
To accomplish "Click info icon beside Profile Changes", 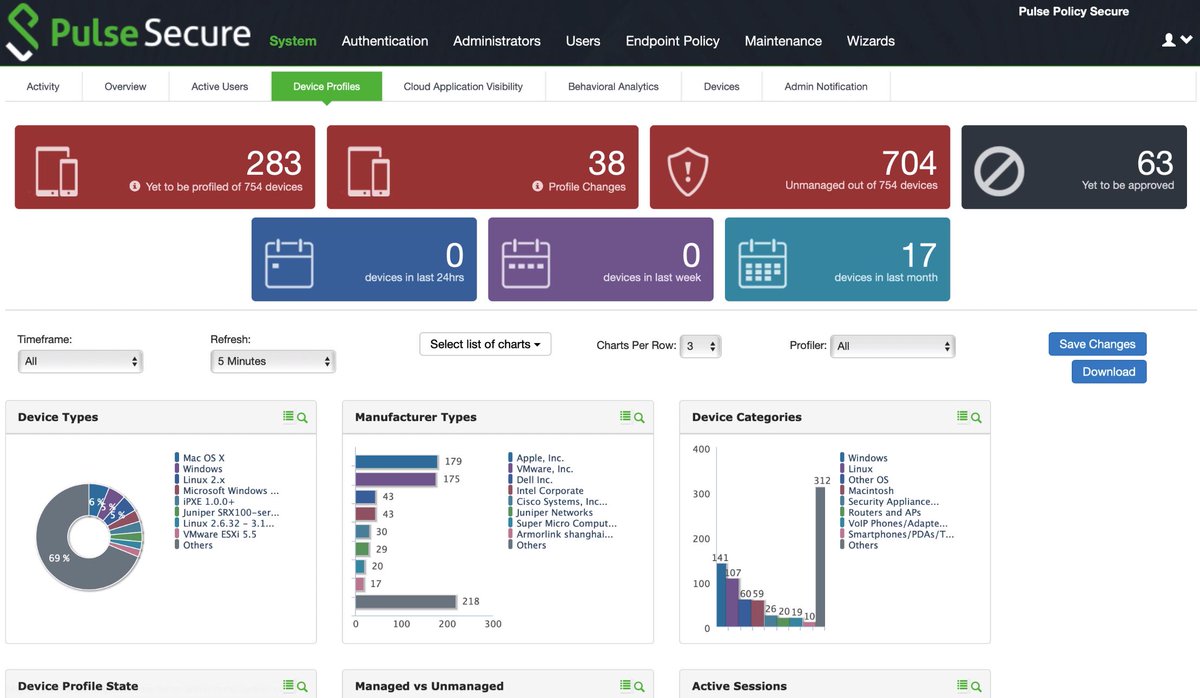I will [x=538, y=186].
